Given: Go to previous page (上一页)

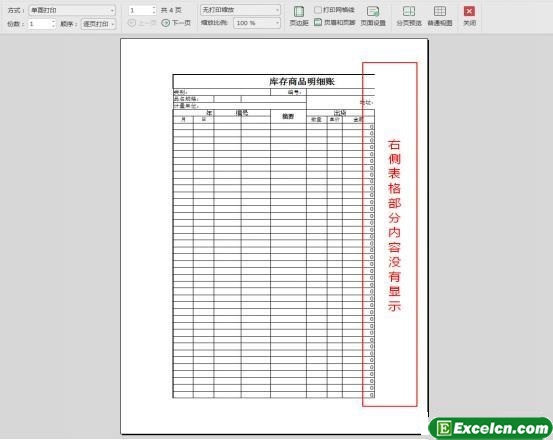Looking at the screenshot, I should click(142, 23).
